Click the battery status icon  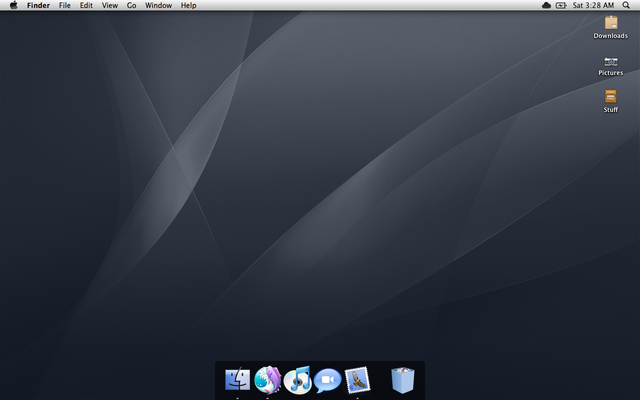(561, 5)
